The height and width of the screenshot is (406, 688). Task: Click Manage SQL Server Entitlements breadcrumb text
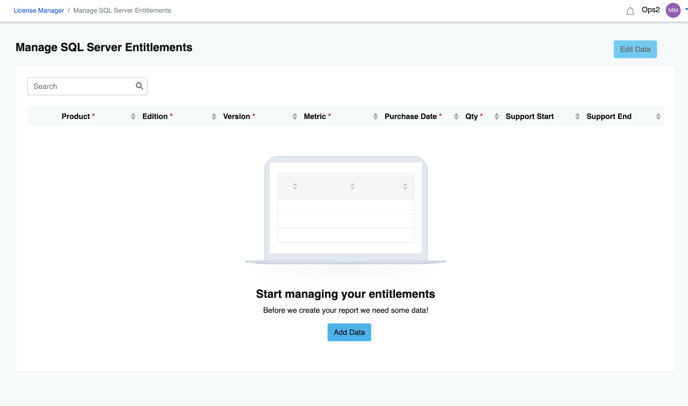[x=122, y=11]
